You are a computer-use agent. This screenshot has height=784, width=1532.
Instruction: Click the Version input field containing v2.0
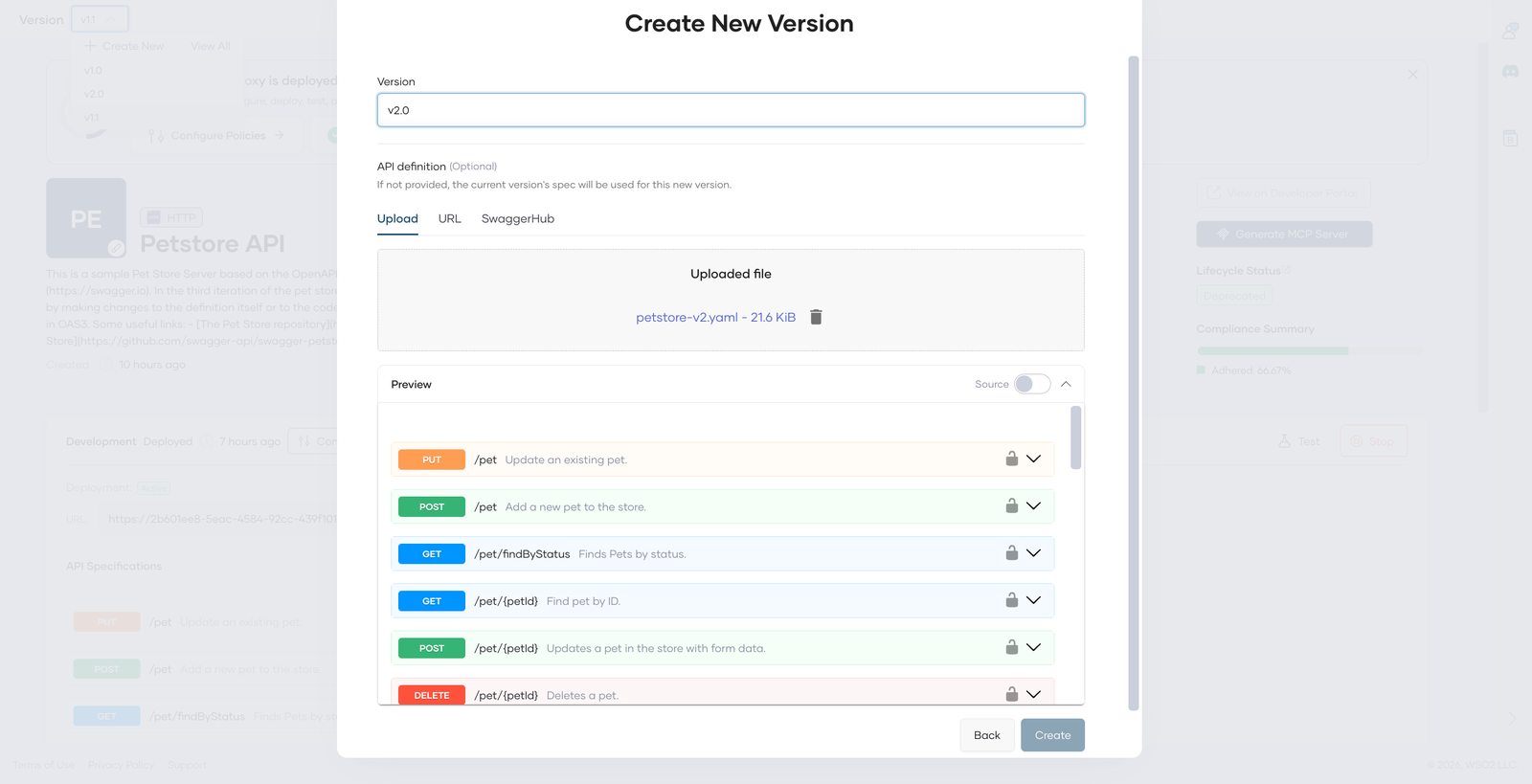pos(731,110)
